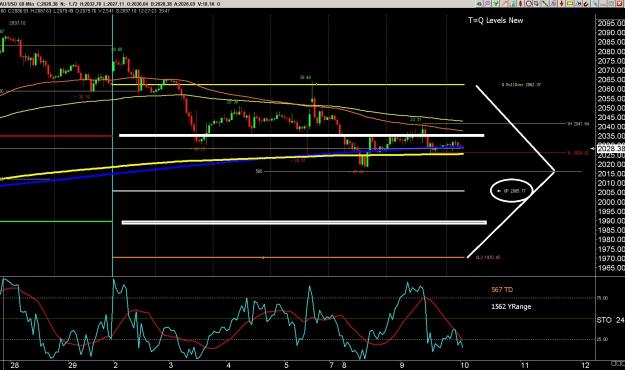Click date label 5 on time axis
The width and height of the screenshot is (625, 370).
pos(287,365)
